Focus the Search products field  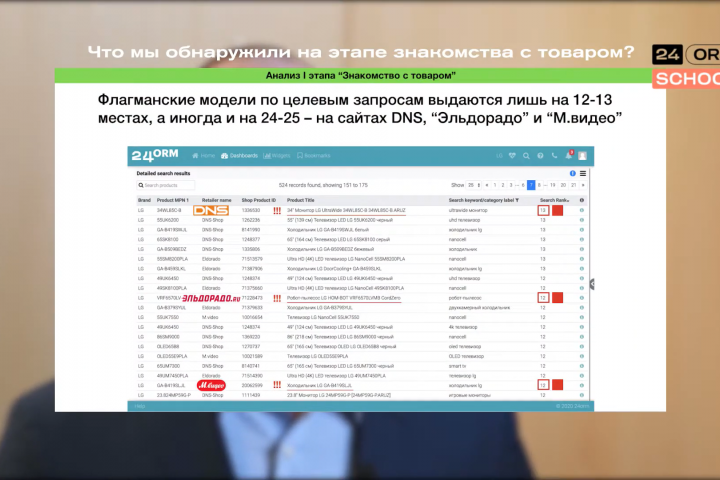(x=165, y=185)
